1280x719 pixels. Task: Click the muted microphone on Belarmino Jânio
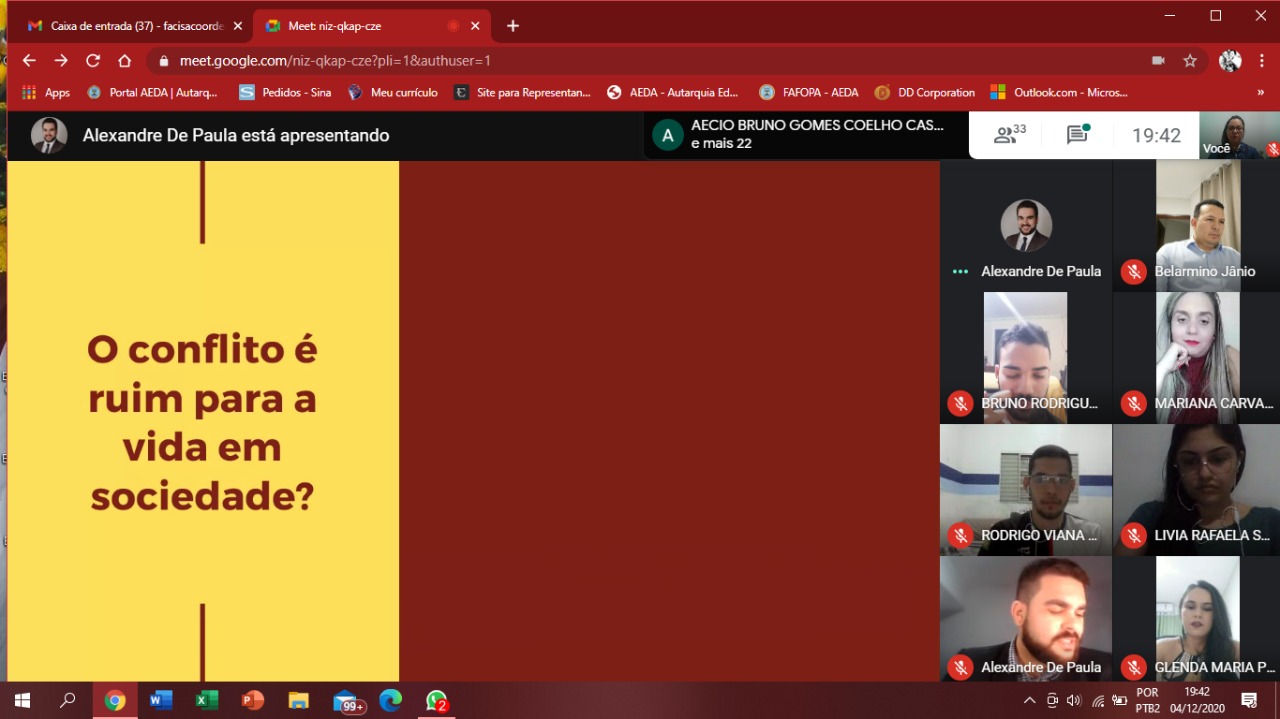(x=1133, y=272)
